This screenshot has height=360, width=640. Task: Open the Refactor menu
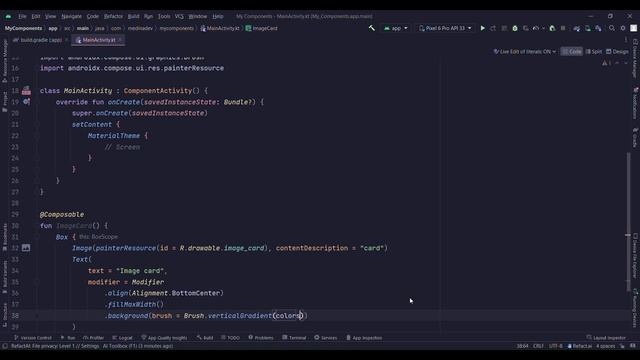coord(113,16)
